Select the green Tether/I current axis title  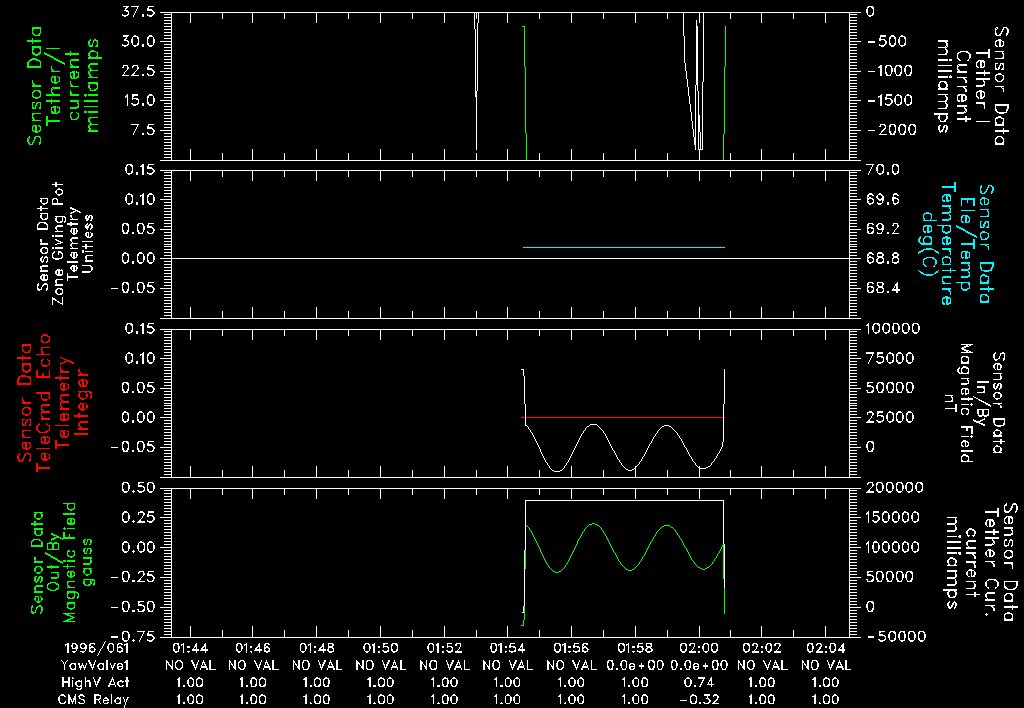64,85
